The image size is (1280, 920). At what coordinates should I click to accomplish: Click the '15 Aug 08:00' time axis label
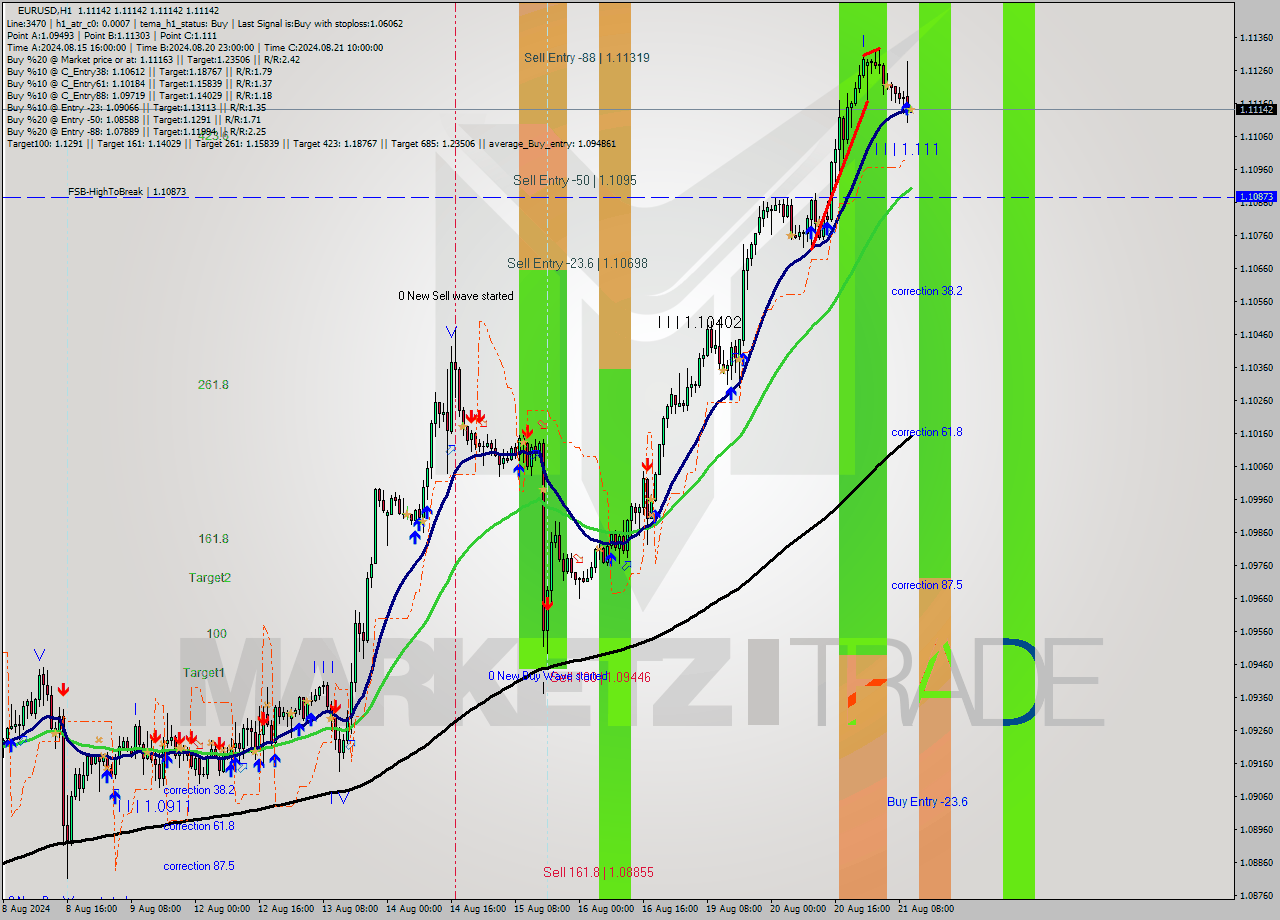(541, 909)
